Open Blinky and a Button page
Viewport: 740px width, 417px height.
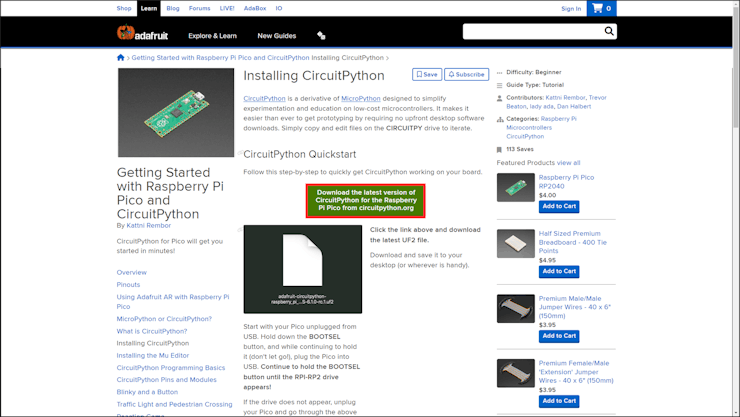(x=147, y=392)
